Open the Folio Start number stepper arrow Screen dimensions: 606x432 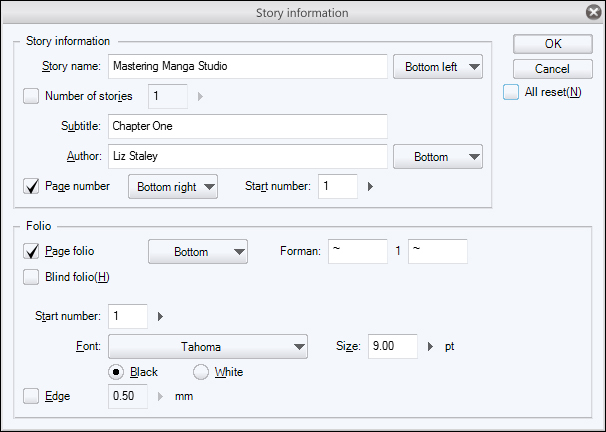[x=160, y=316]
